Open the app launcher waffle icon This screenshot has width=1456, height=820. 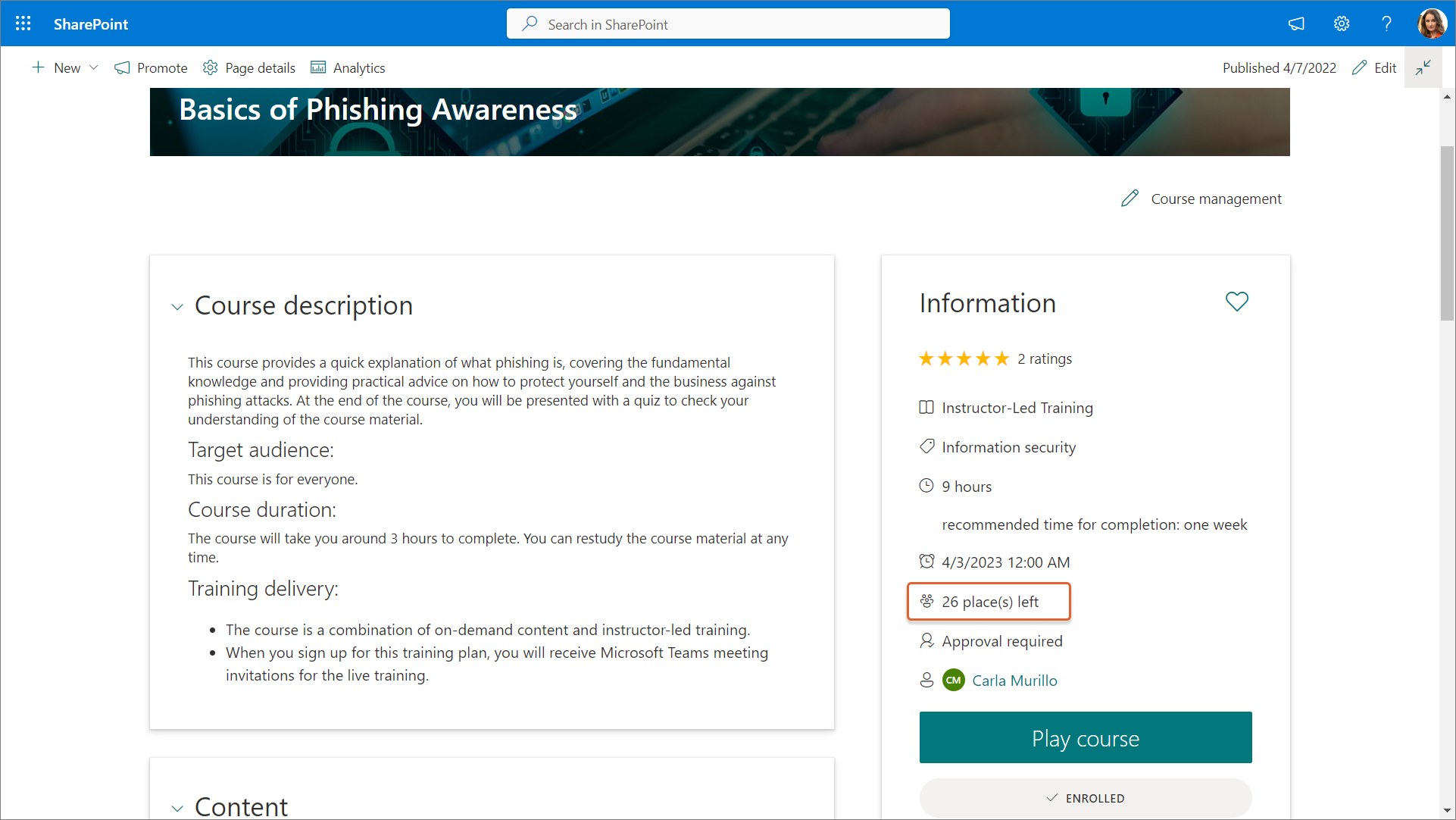[23, 23]
